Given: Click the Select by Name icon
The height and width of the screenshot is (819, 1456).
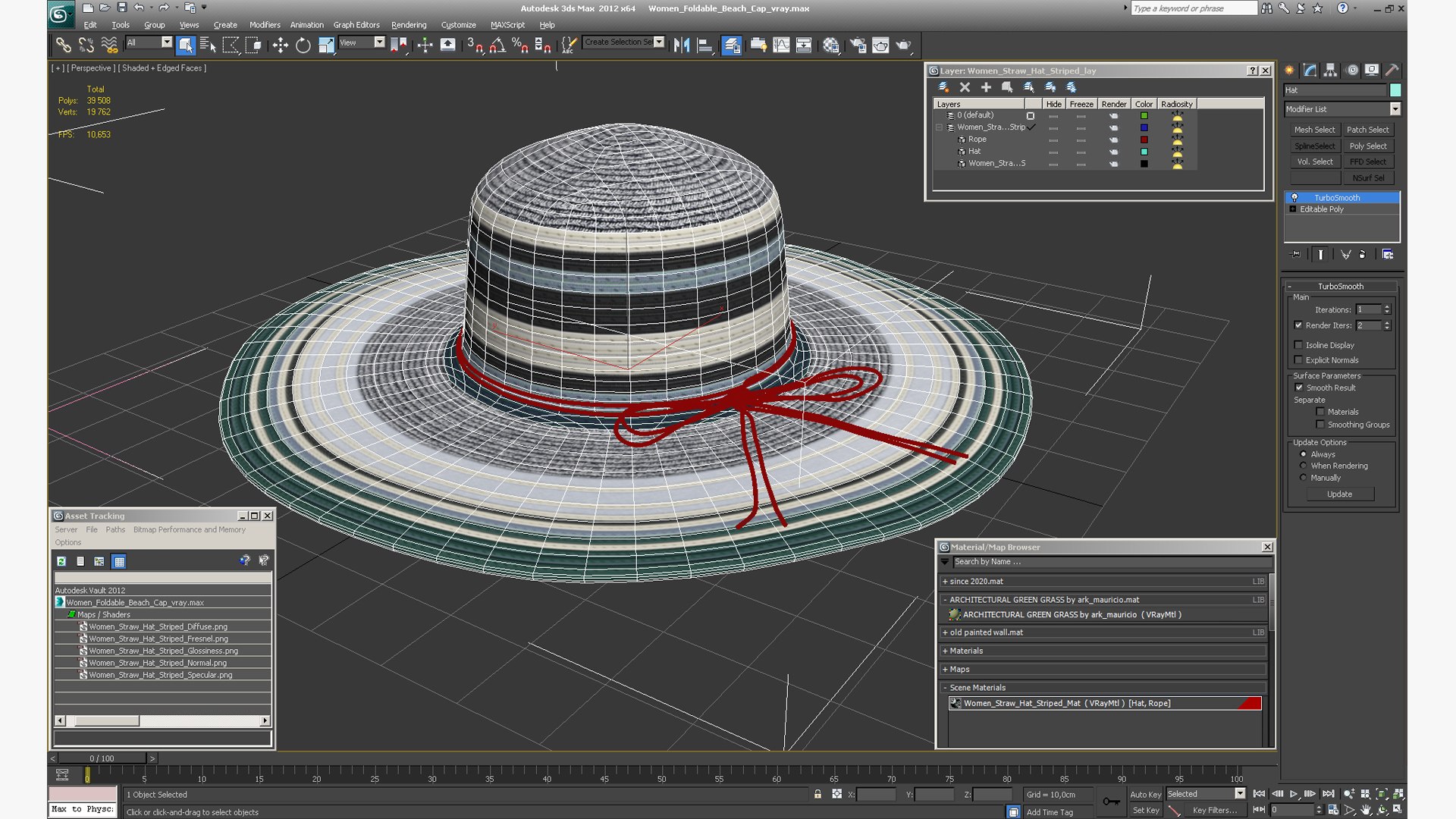Looking at the screenshot, I should [208, 45].
